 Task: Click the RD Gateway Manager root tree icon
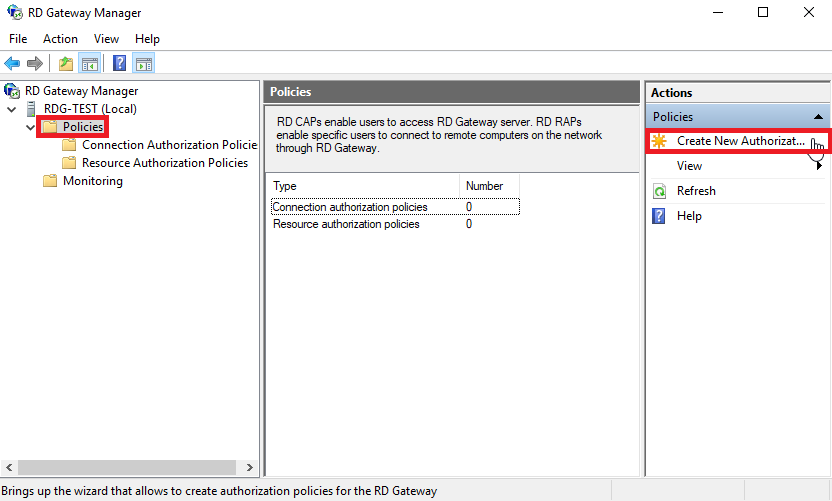[x=12, y=91]
